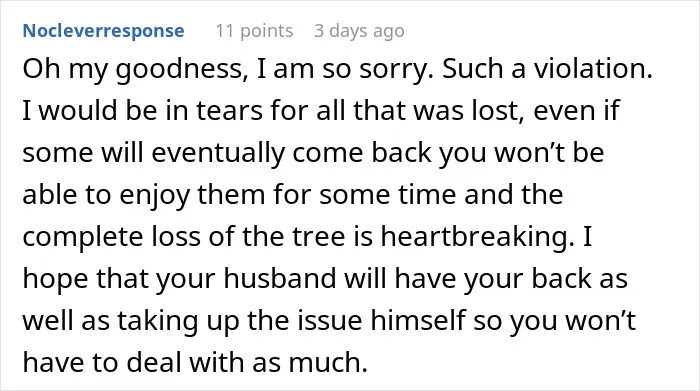Click the word eventually in the comment
Screen dimensions: 700x391
(x=218, y=153)
